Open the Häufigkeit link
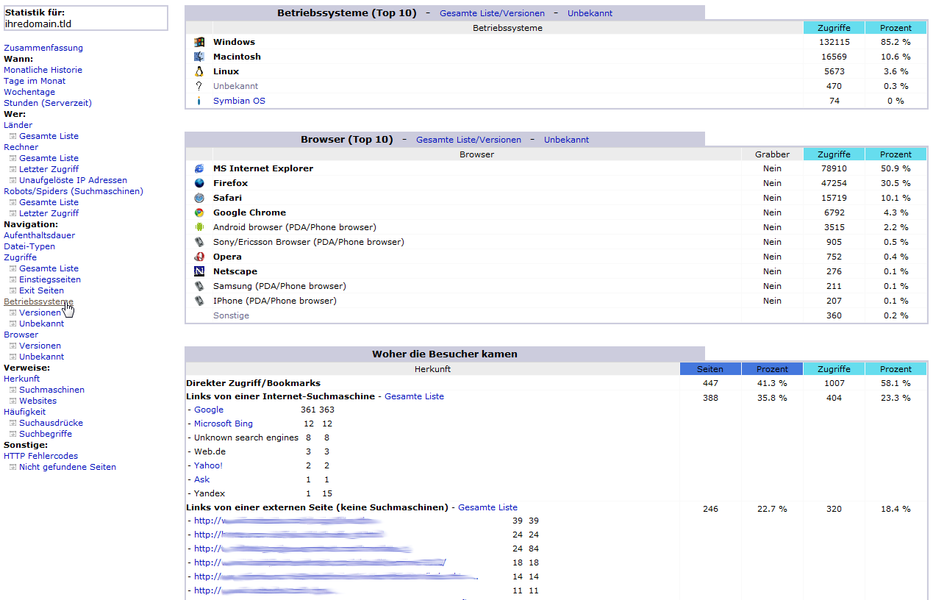 [24, 412]
